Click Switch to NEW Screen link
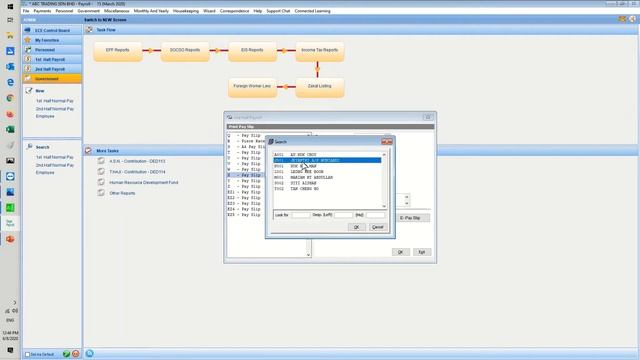Screen dimensions: 640x360 [x=105, y=20]
